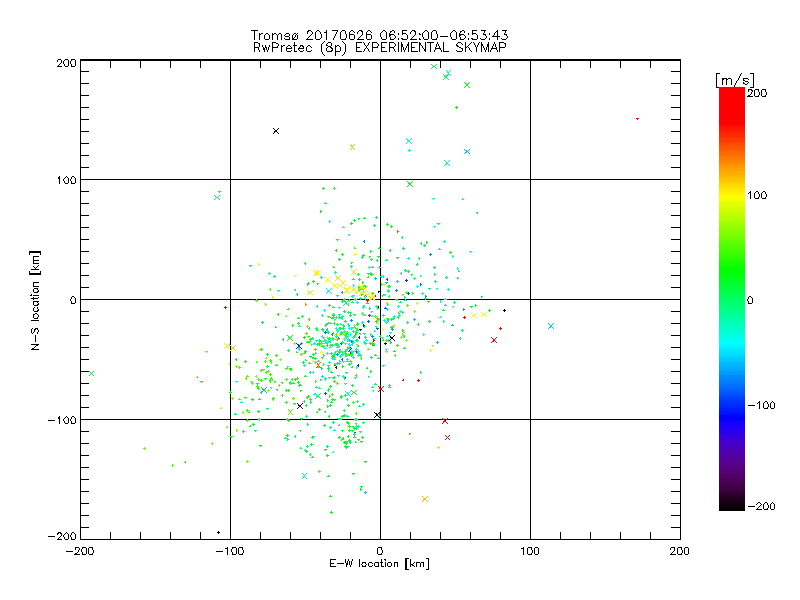800x600 pixels.
Task: Click the E-W axis tick label "-200"
Action: 81,551
